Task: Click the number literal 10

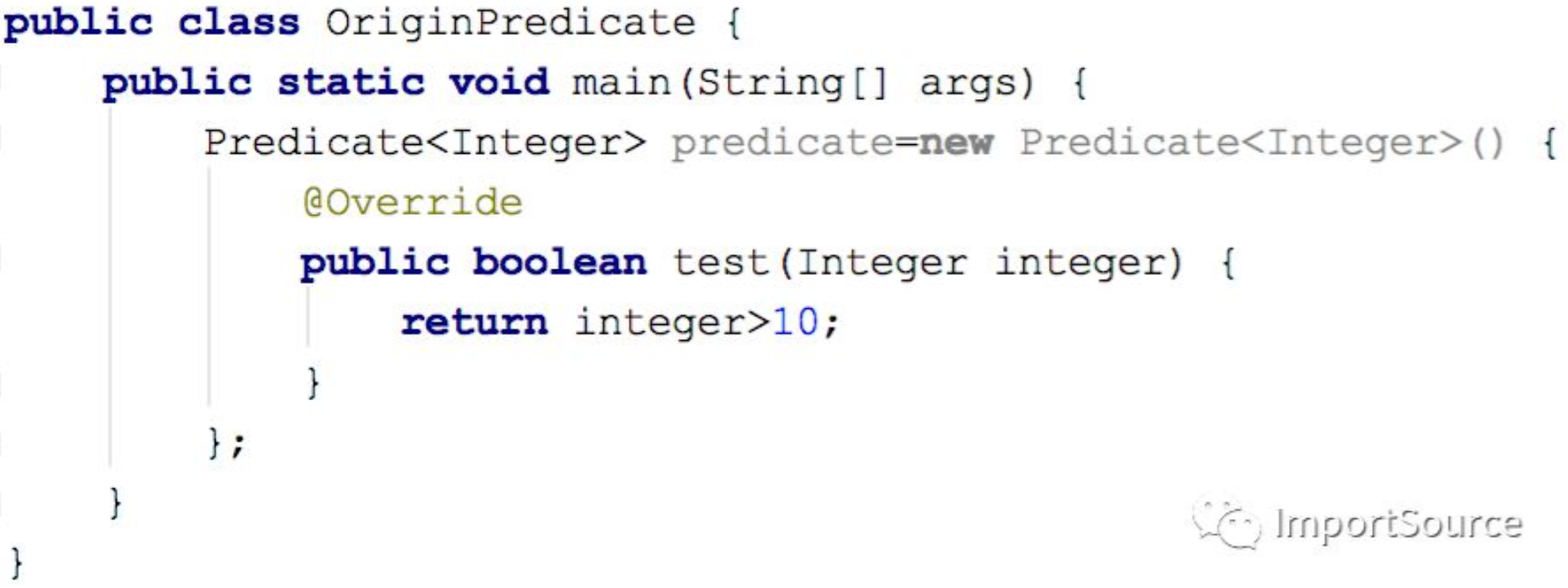Action: pyautogui.click(x=795, y=323)
